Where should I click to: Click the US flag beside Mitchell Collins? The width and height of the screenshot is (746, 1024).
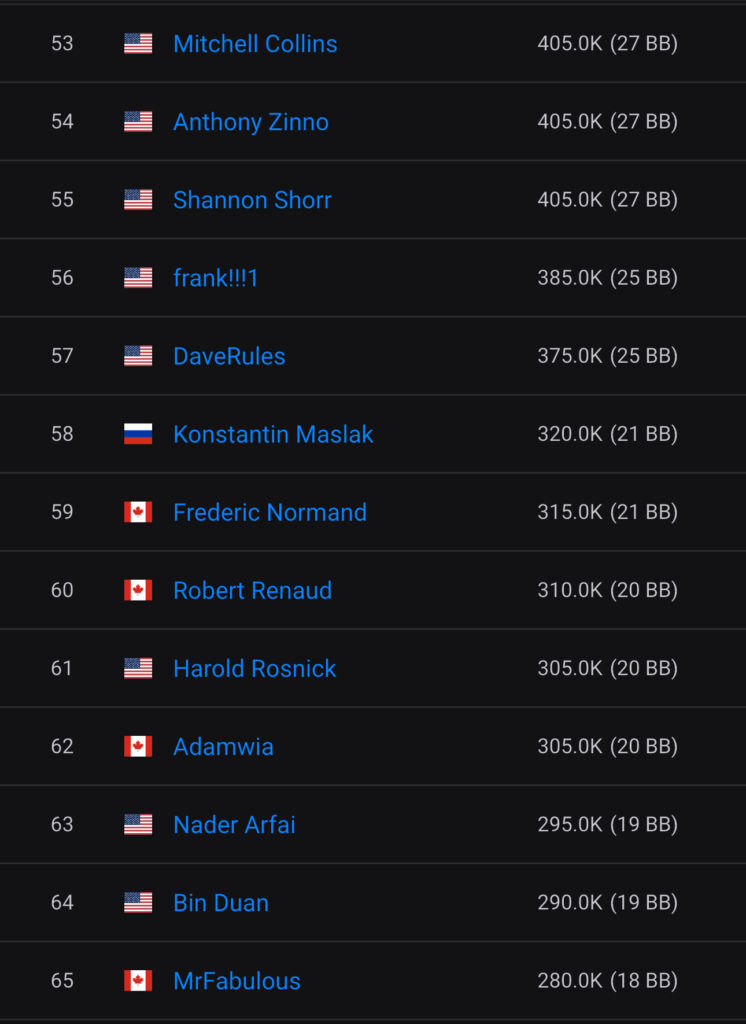[x=138, y=44]
